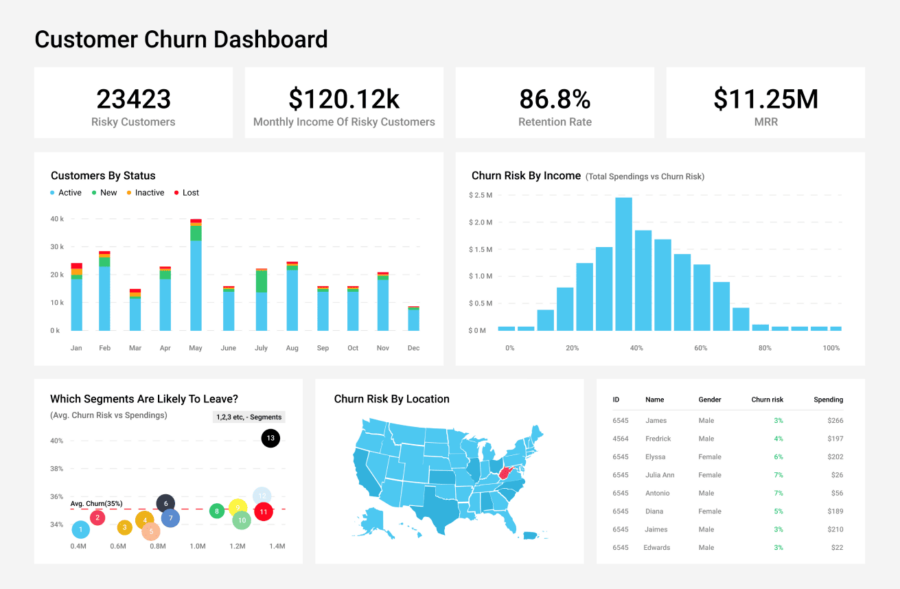This screenshot has height=589, width=900.
Task: Click the May bar in Customers By Status
Action: [x=196, y=276]
